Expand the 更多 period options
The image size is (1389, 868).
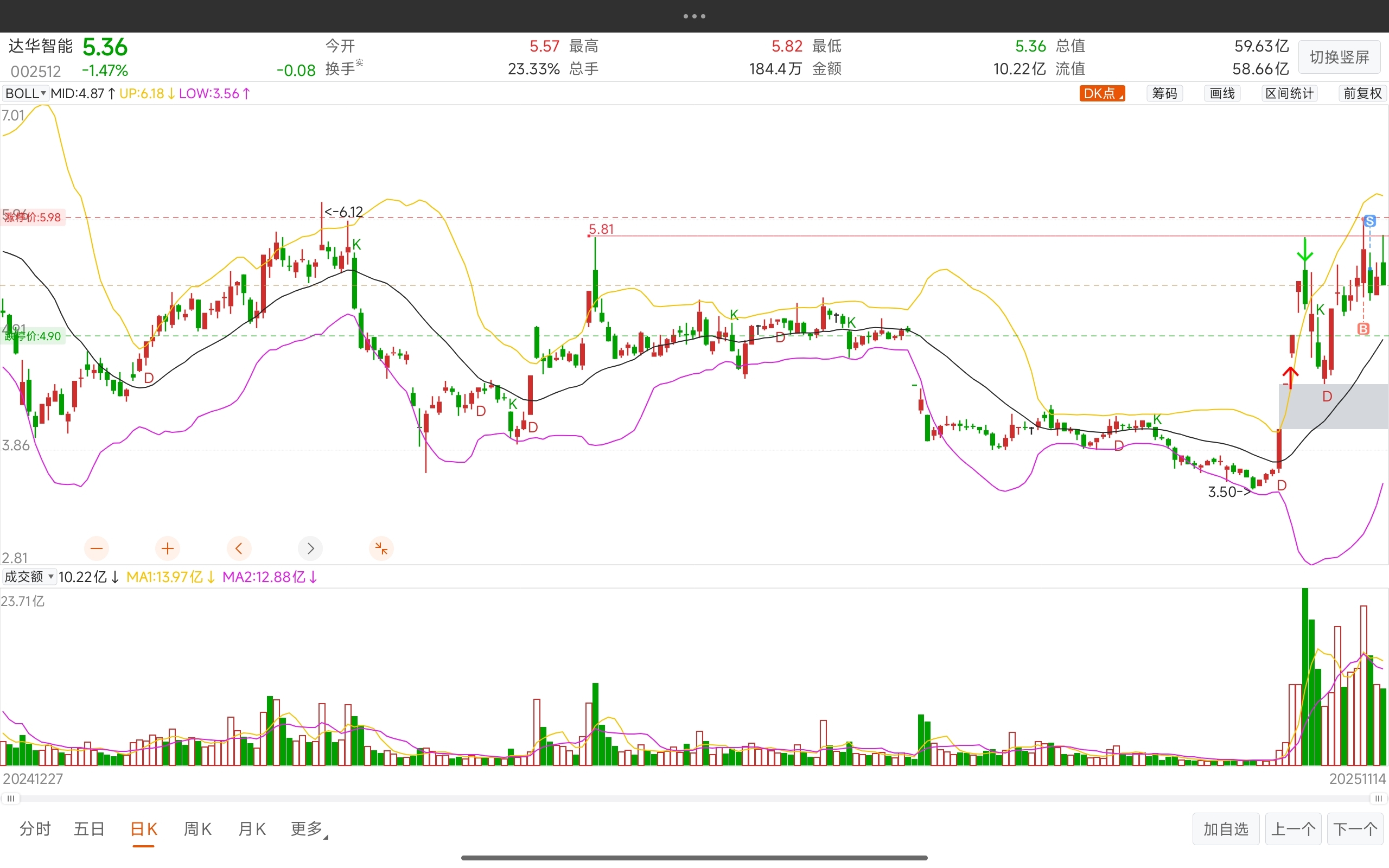(308, 829)
